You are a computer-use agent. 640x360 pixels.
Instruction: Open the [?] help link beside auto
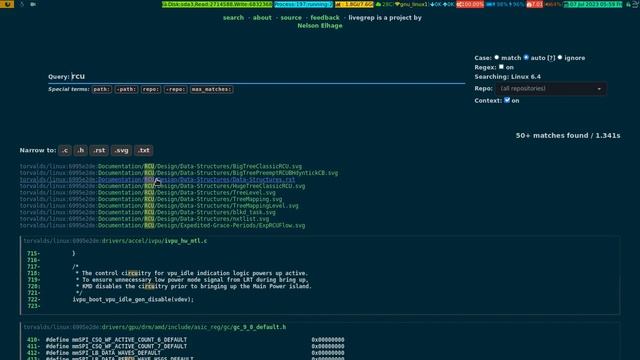[551, 58]
